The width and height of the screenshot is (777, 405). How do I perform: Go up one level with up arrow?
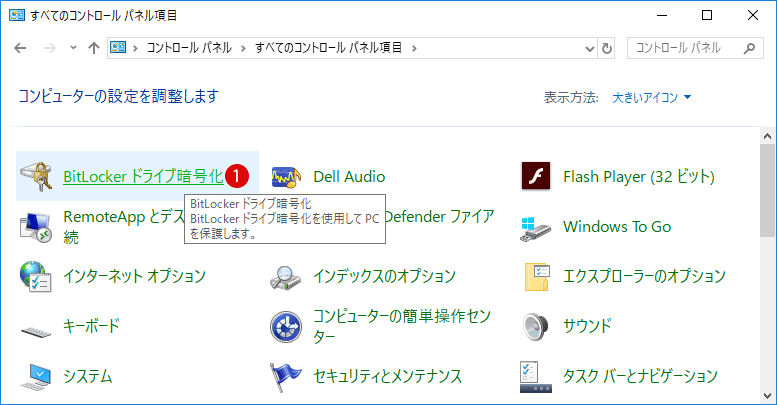coord(94,48)
